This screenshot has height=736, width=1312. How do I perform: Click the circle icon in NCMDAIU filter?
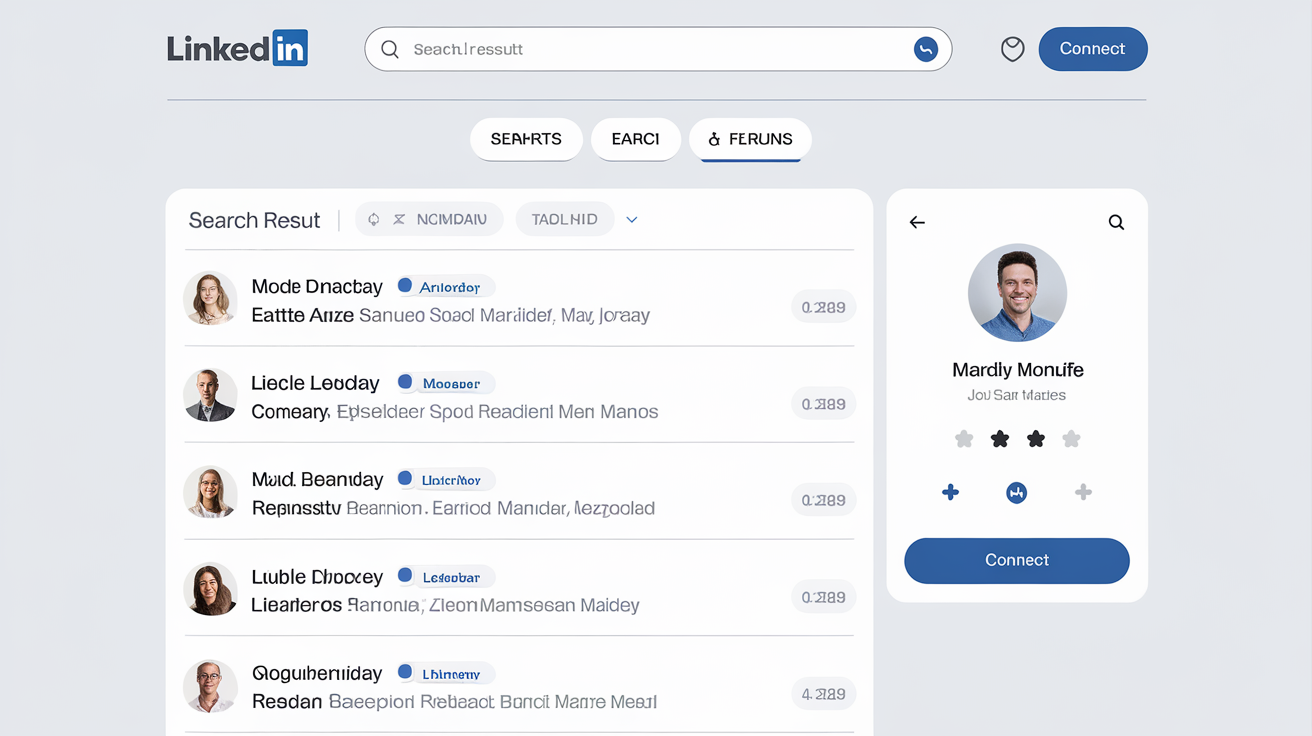click(x=374, y=219)
